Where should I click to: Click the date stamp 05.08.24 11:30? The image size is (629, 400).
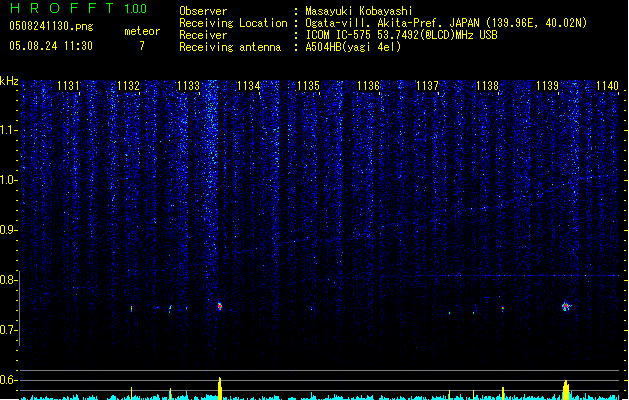tap(51, 46)
